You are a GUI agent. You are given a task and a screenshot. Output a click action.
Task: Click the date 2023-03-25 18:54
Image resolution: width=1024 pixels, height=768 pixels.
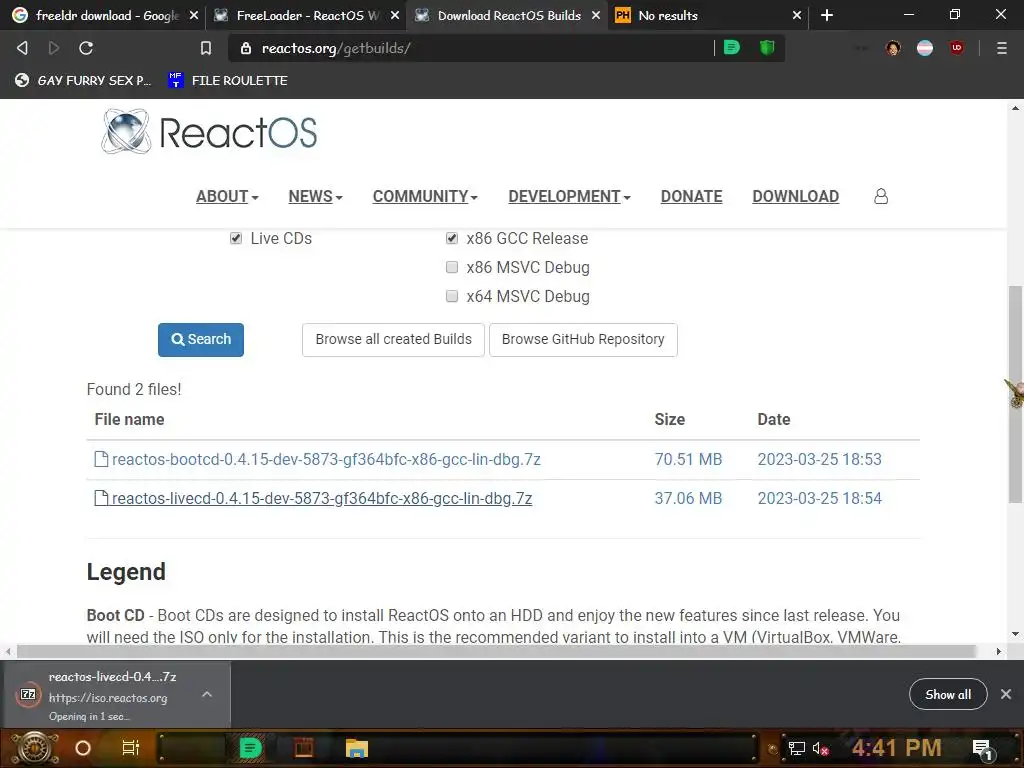819,498
